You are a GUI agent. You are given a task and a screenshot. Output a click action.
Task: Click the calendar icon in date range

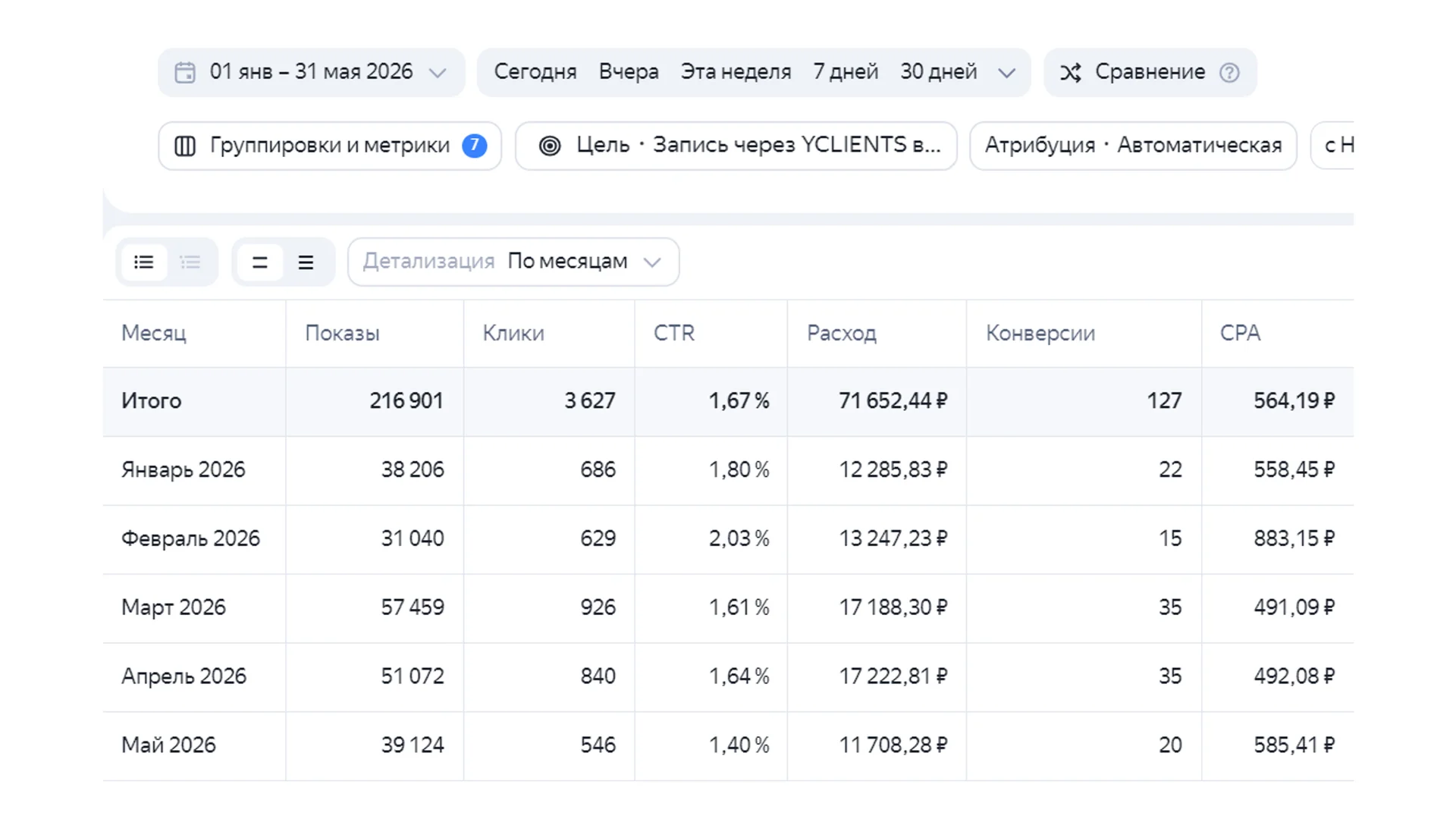pyautogui.click(x=185, y=72)
